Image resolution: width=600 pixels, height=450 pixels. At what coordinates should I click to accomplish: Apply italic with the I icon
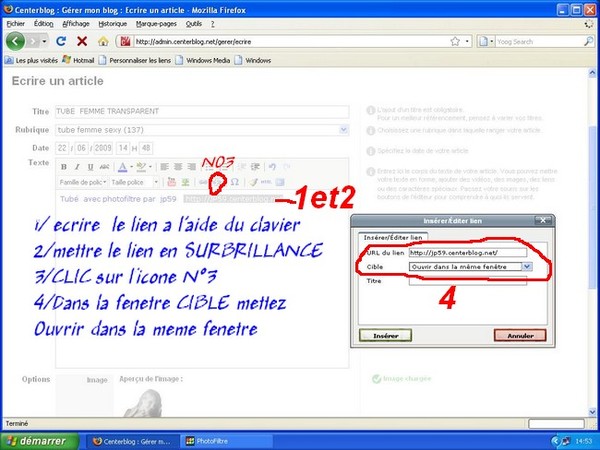tap(77, 167)
